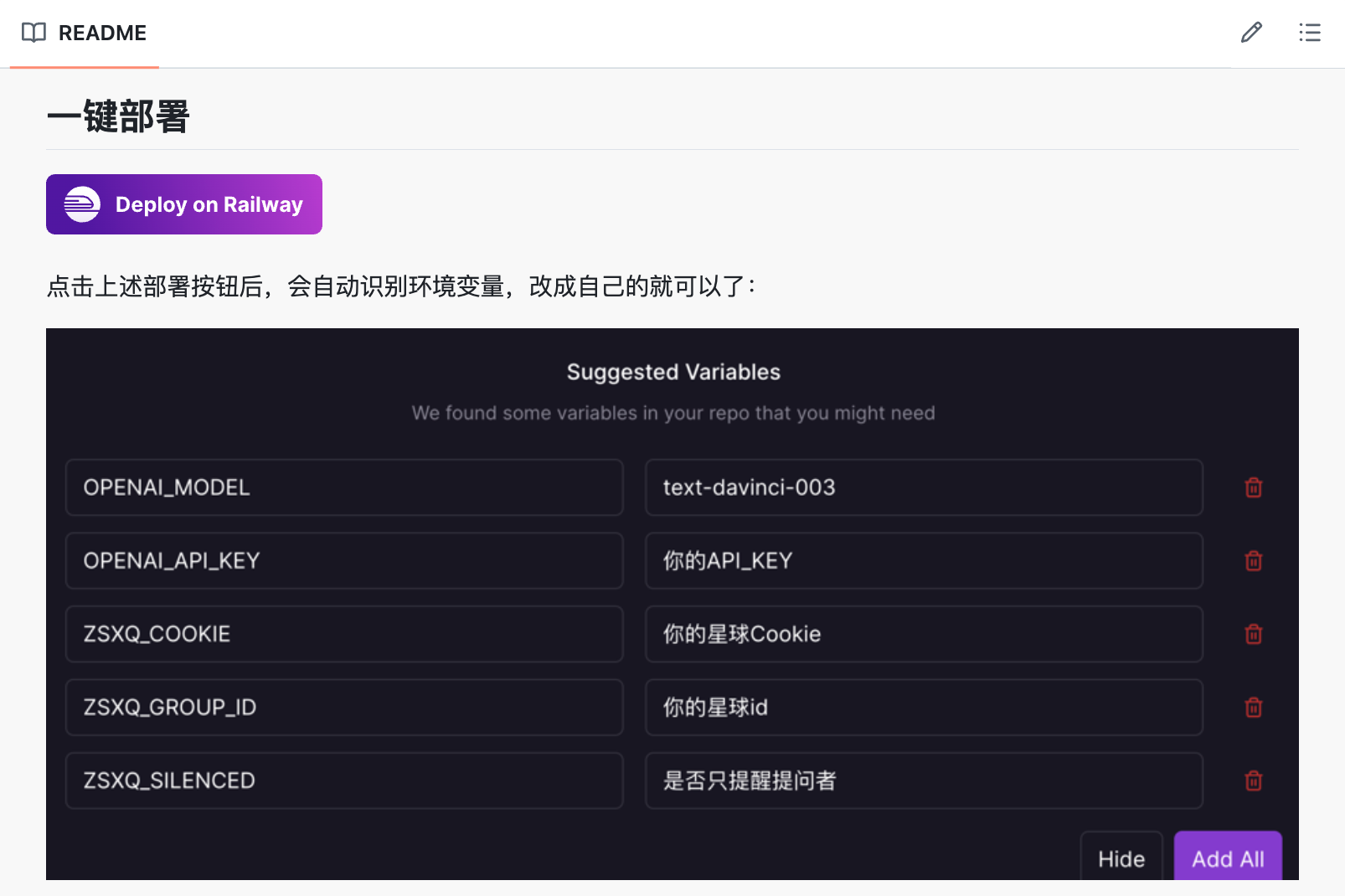This screenshot has width=1345, height=896.
Task: Delete the ZSXQ_SILENCED variable row
Action: [1254, 780]
